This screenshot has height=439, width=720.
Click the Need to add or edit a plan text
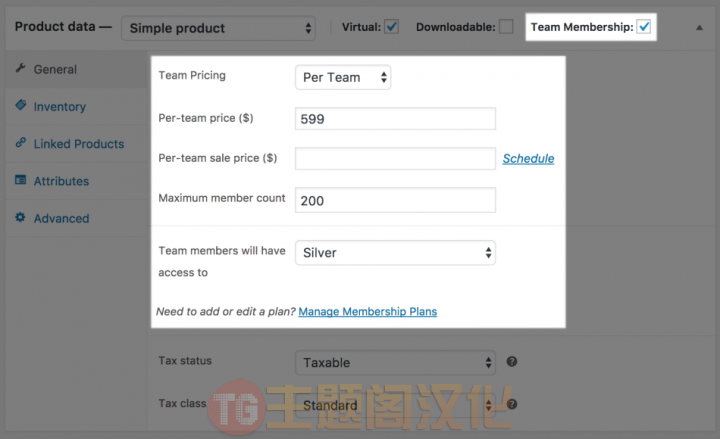coord(225,311)
